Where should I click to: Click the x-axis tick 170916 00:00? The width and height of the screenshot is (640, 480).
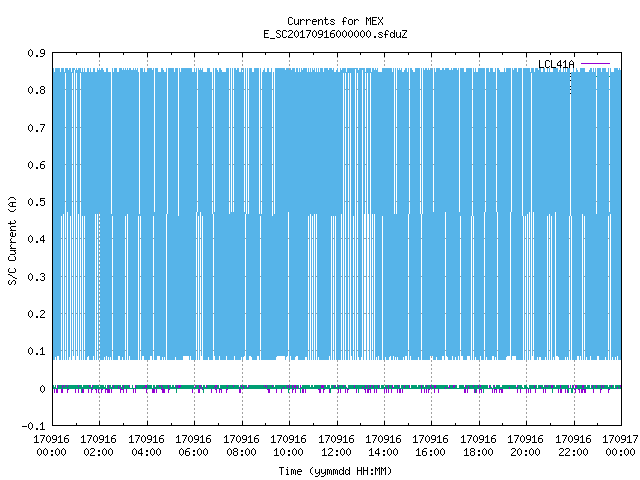[51, 446]
